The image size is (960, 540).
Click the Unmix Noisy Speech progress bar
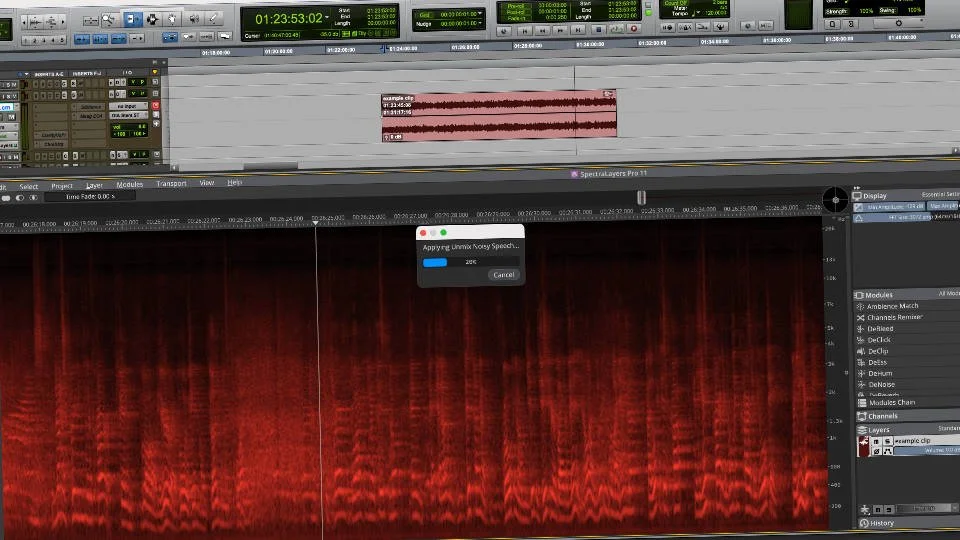click(470, 262)
